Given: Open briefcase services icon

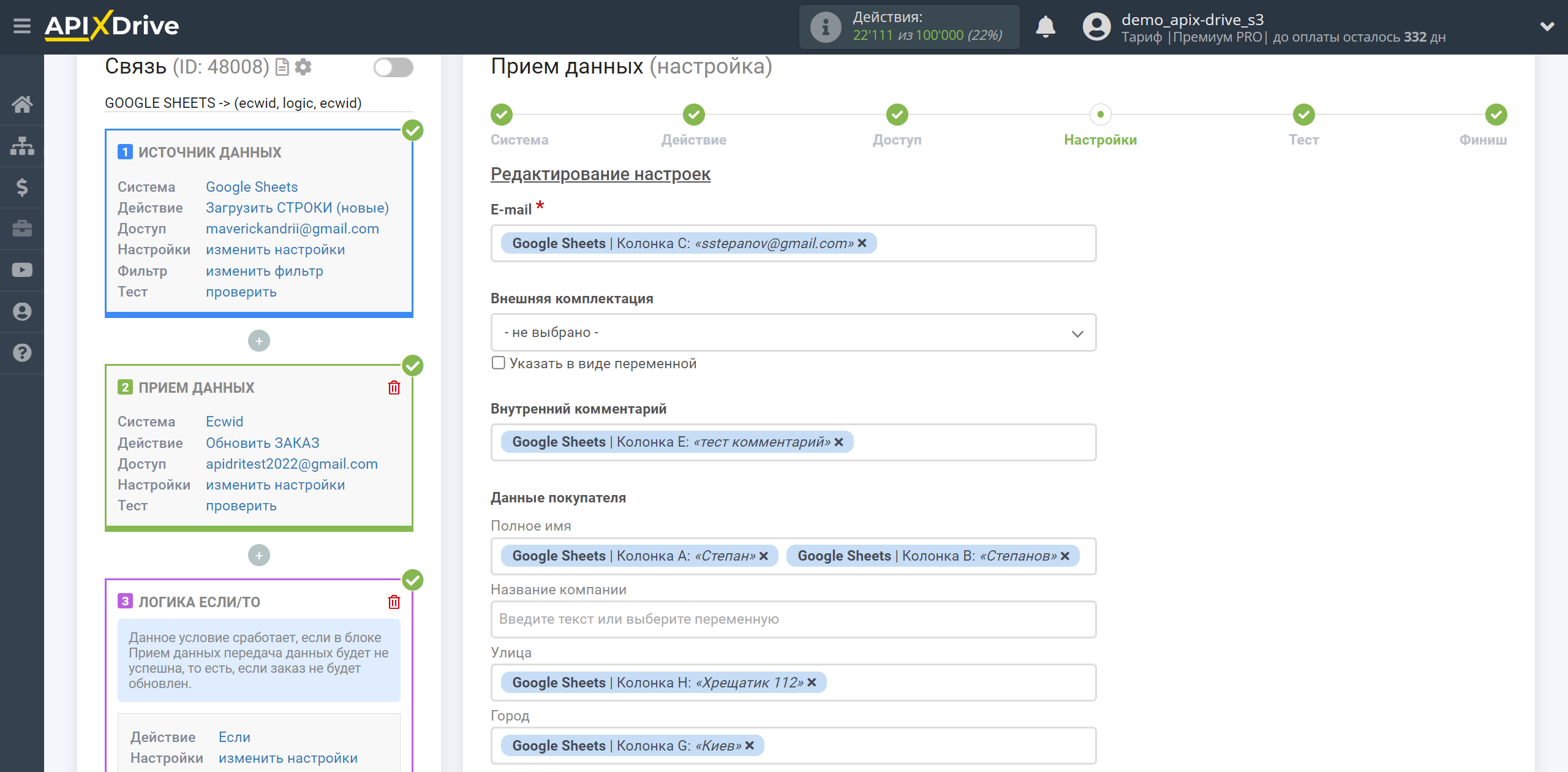Looking at the screenshot, I should [22, 229].
